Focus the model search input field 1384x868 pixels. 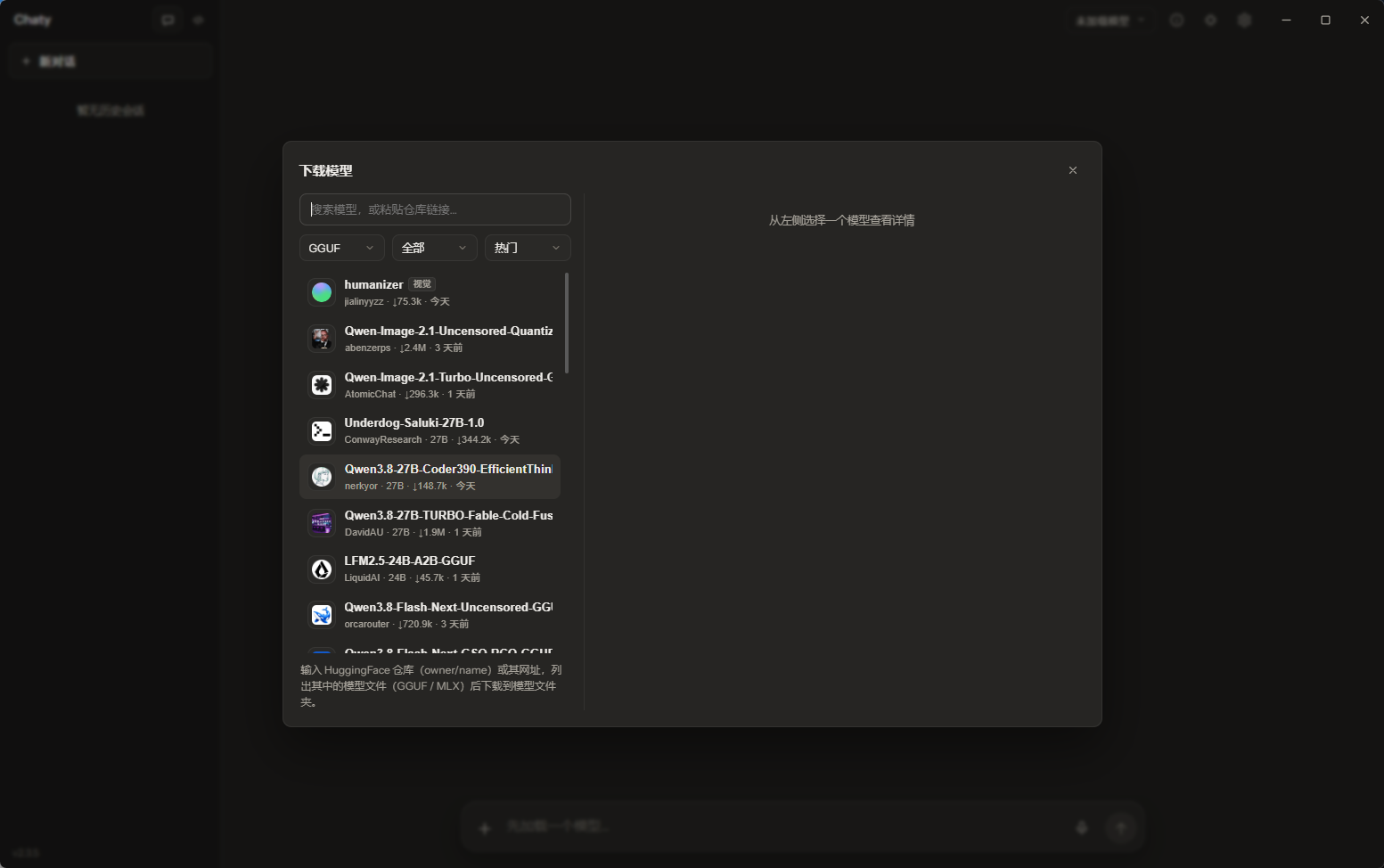pos(435,209)
